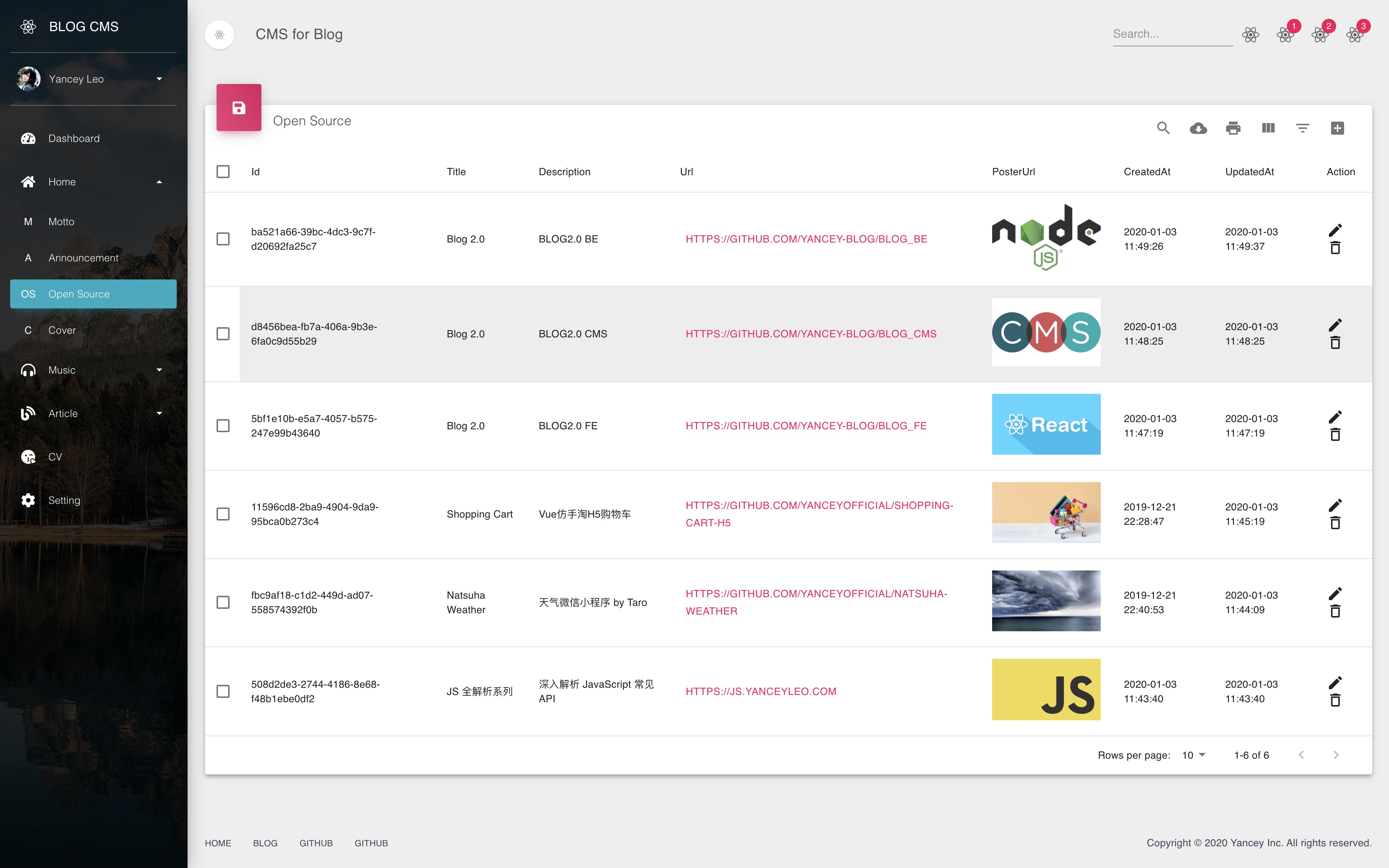1389x868 pixels.
Task: Click the React poster thumbnail
Action: click(x=1046, y=424)
